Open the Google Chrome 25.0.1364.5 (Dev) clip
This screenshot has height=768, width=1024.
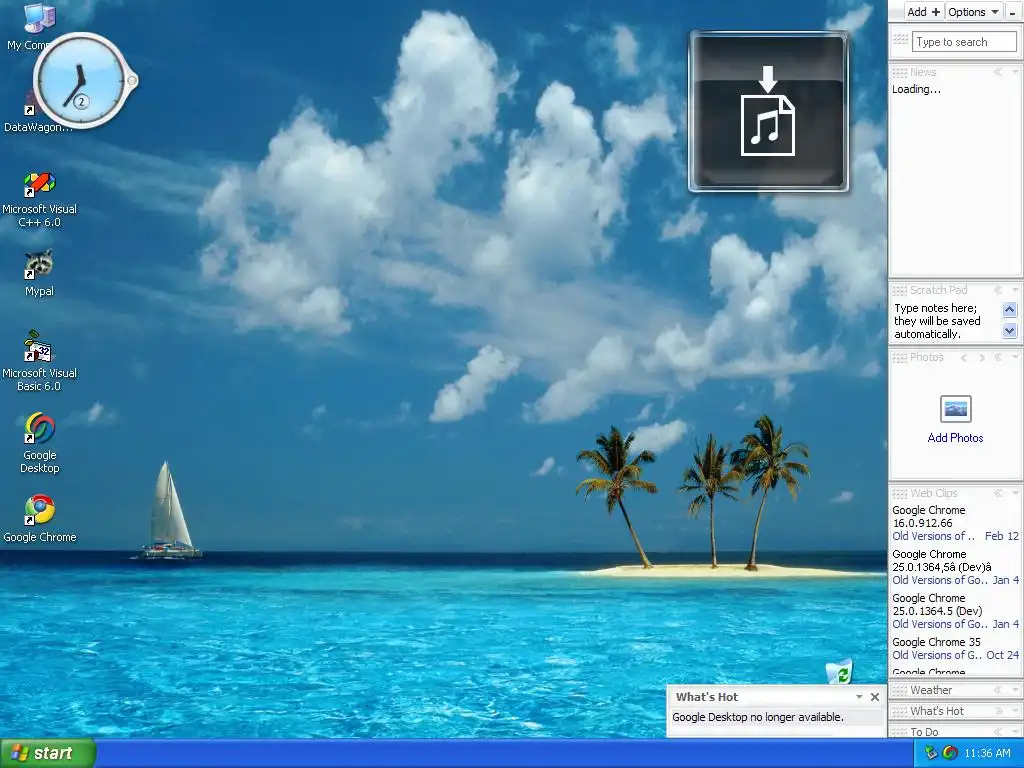(937, 604)
